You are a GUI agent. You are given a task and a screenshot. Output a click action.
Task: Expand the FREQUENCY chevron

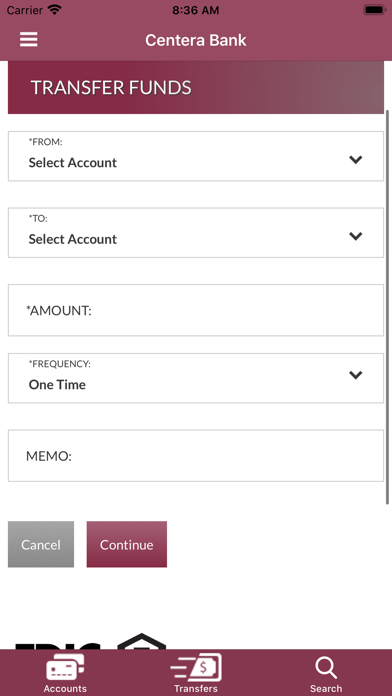click(x=356, y=375)
